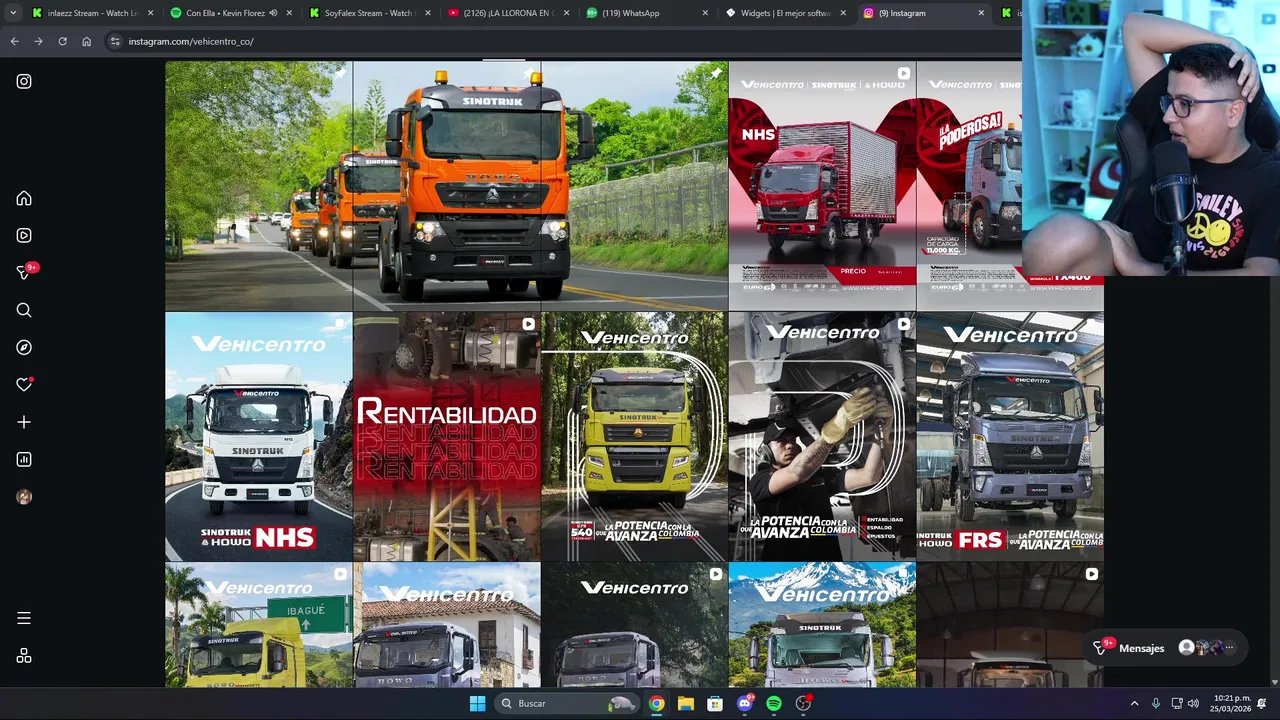Switch to (119) WhatsApp tab

(644, 13)
